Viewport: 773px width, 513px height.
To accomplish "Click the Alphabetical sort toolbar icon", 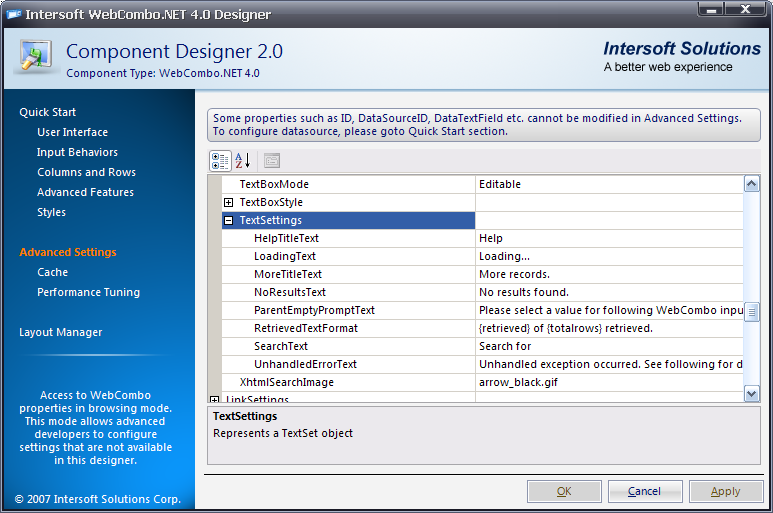I will click(x=242, y=161).
